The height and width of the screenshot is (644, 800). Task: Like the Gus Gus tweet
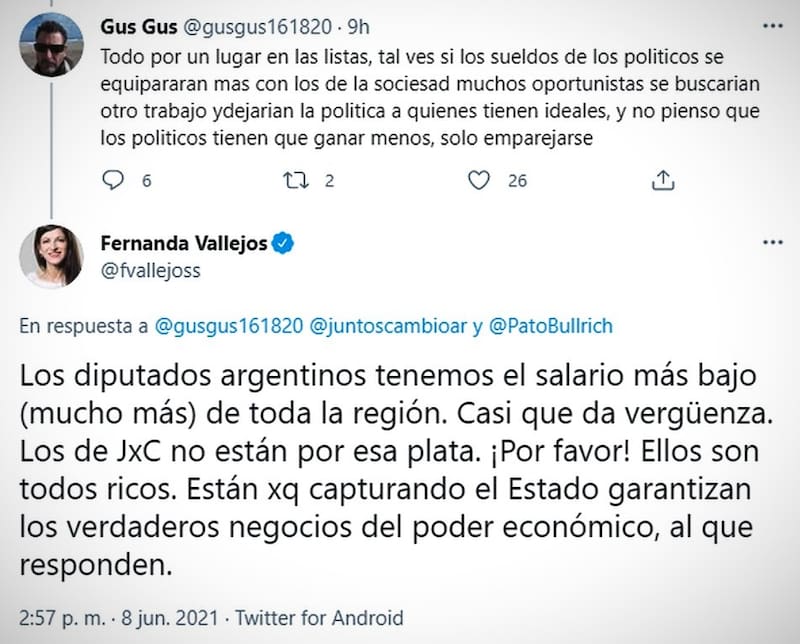click(x=481, y=180)
